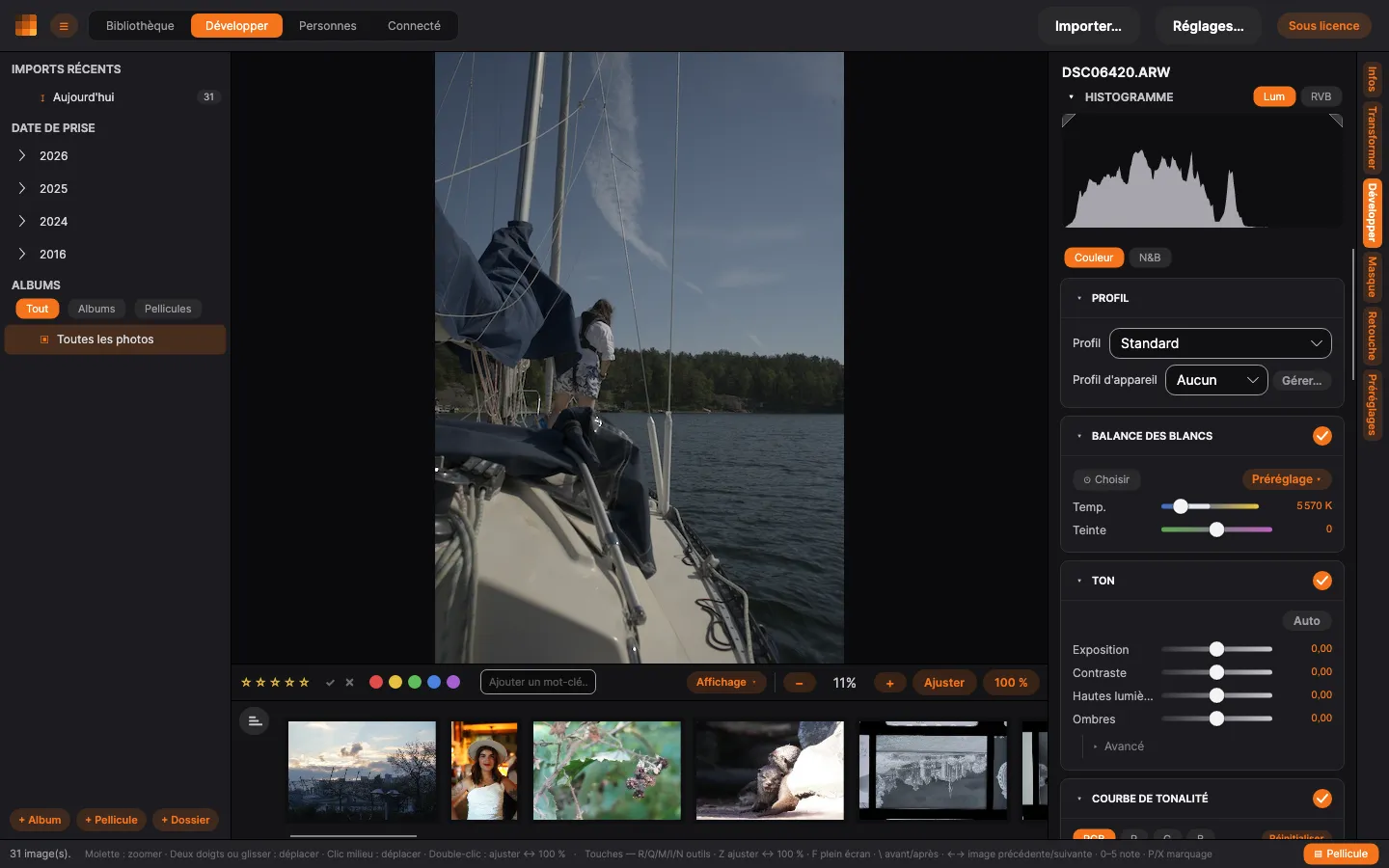Open the Profil Standard dropdown
1389x868 pixels.
(x=1220, y=343)
